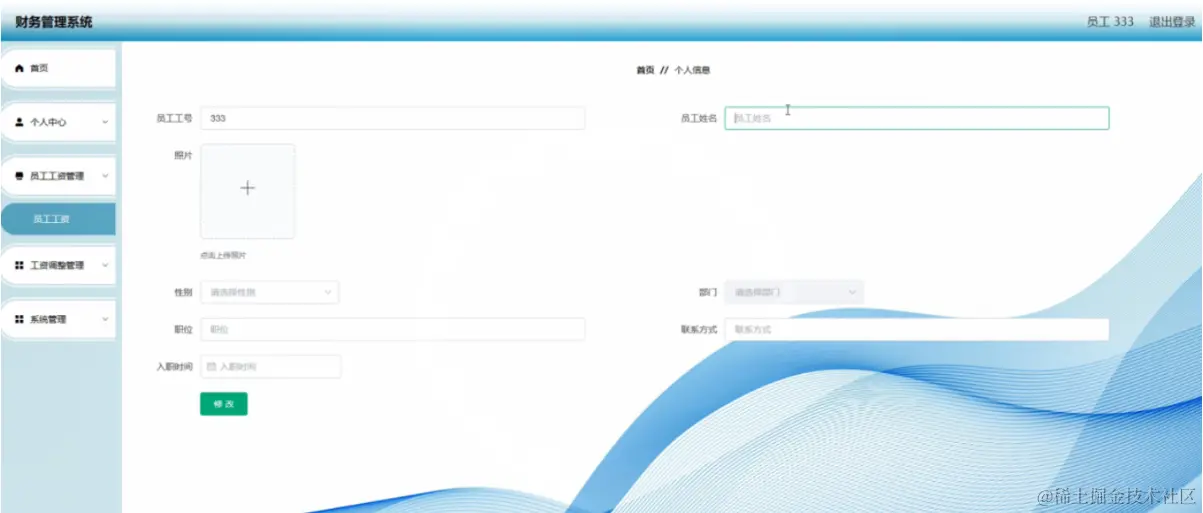Expand 工资调整管理 using its chevron
Screen dimensions: 1203x513
click(105, 266)
